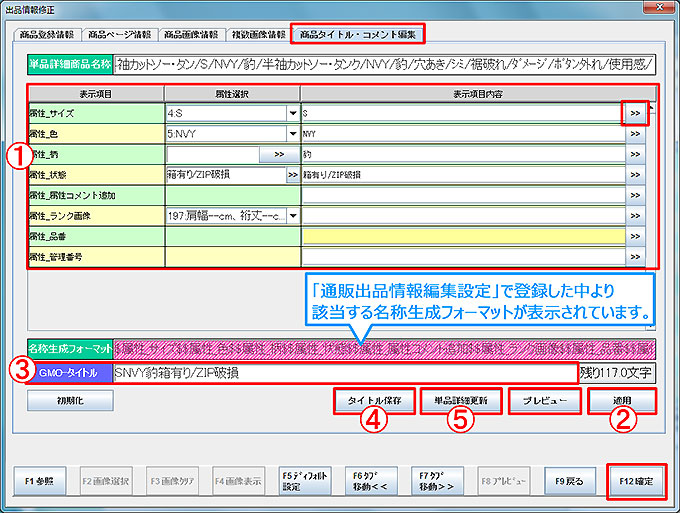Click the >> button at end of 属性_管理番号 row

point(635,257)
